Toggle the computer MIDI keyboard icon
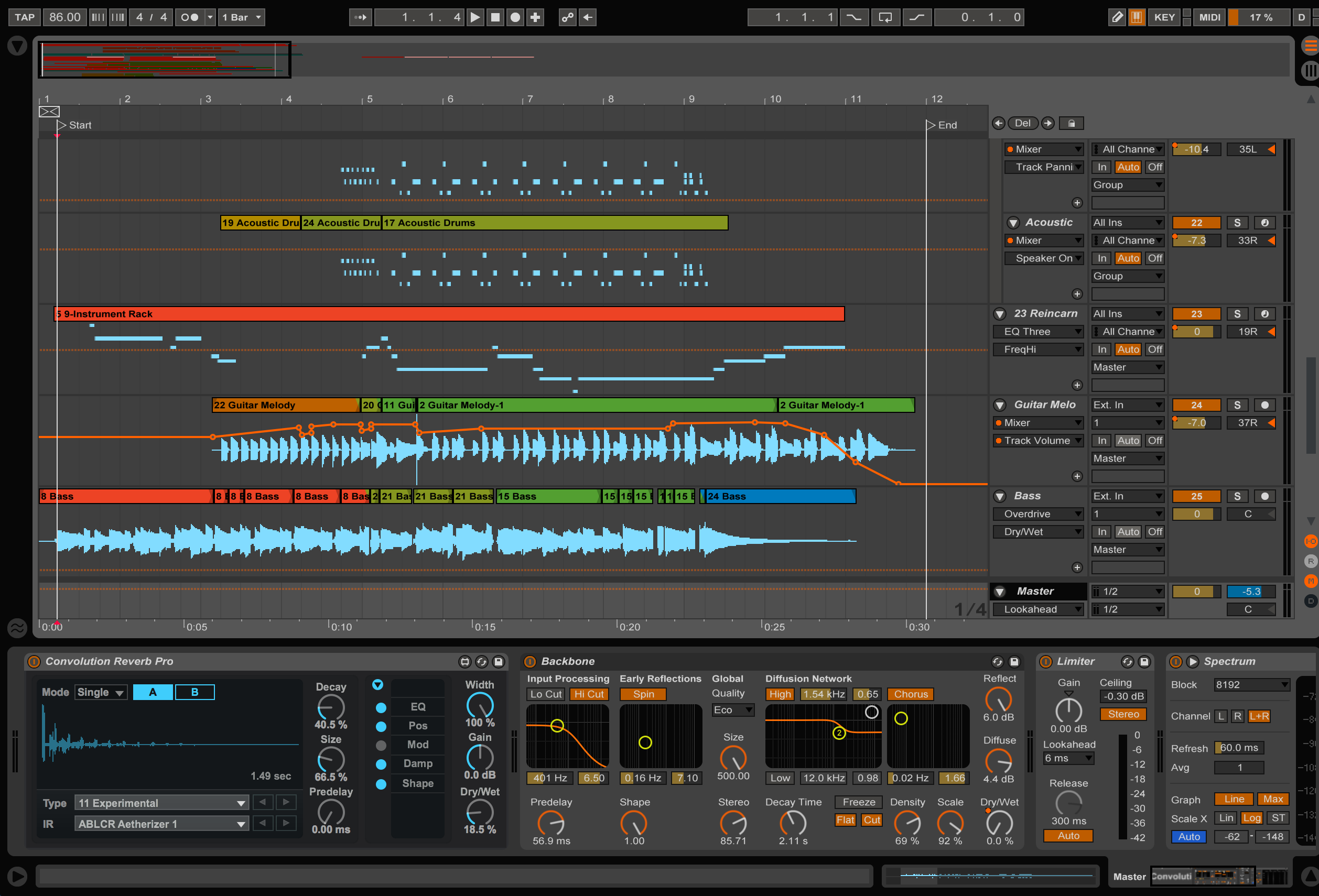 tap(1136, 17)
